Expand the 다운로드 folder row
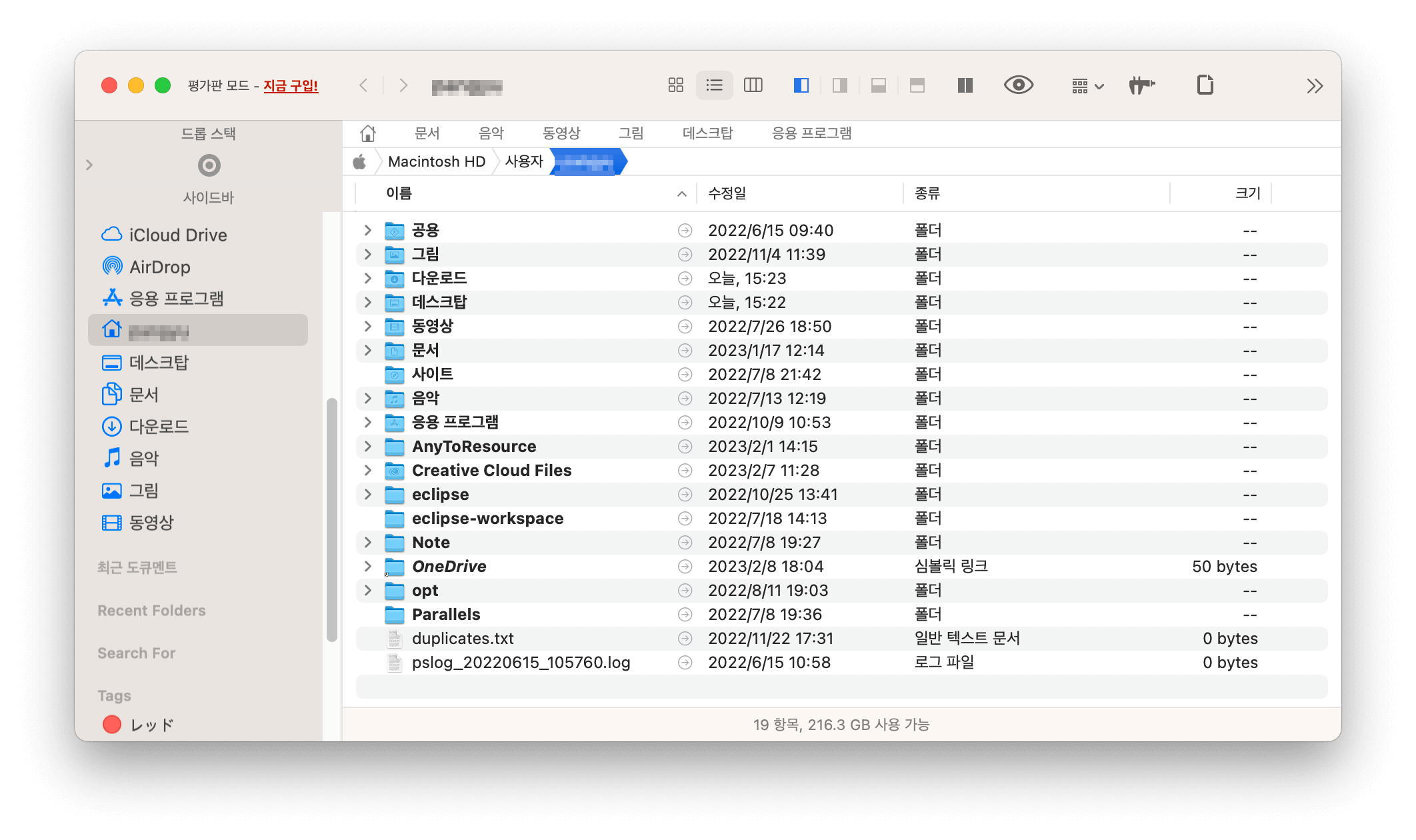 367,278
